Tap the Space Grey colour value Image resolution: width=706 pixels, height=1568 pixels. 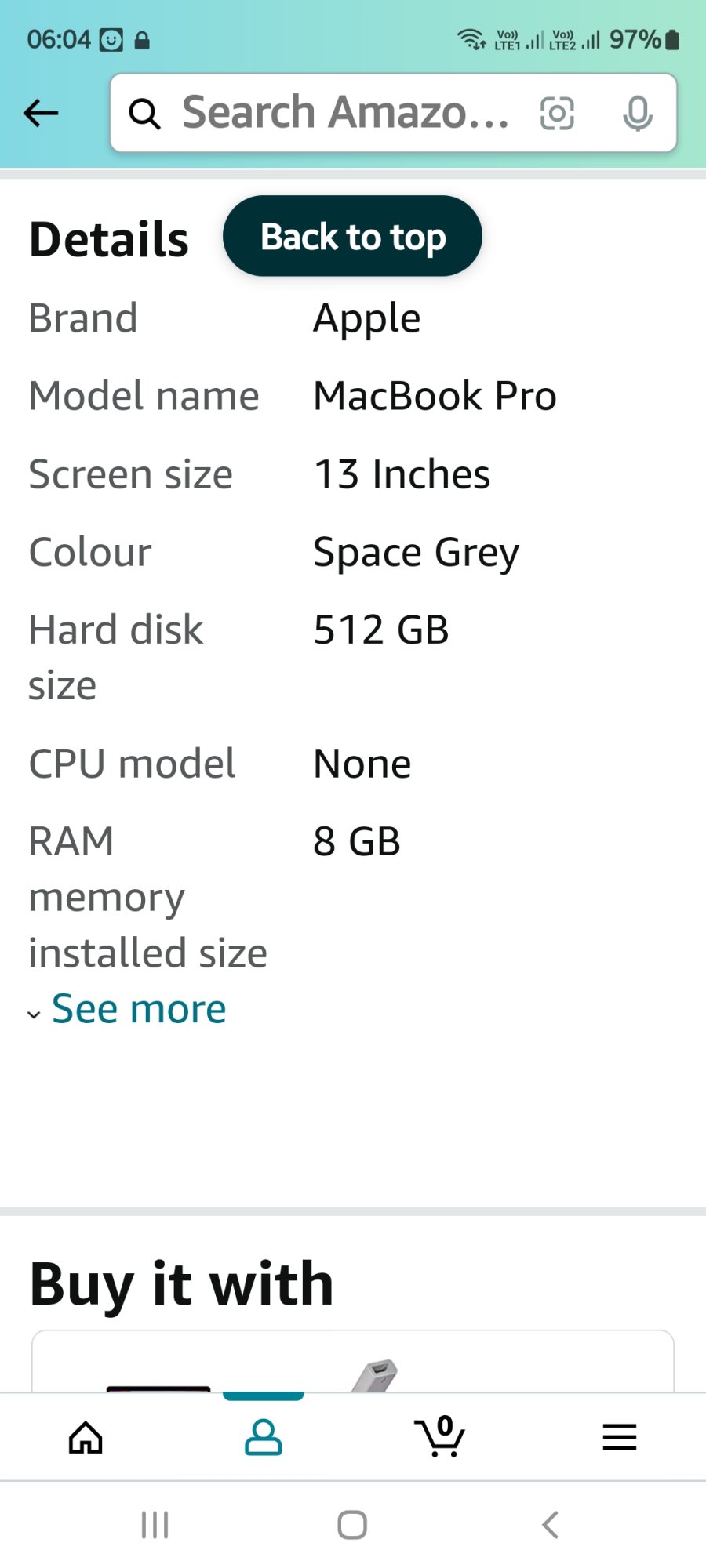[x=416, y=553]
